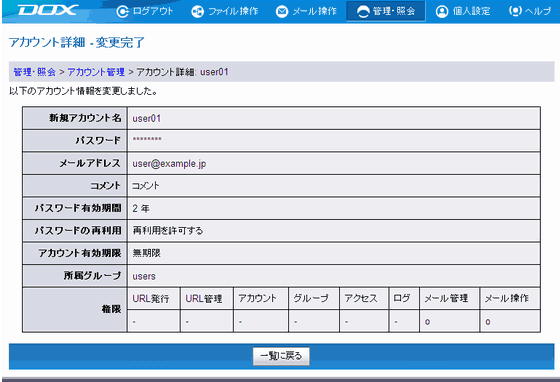
Task: Click the 権限 row label
Action: pyautogui.click(x=111, y=309)
